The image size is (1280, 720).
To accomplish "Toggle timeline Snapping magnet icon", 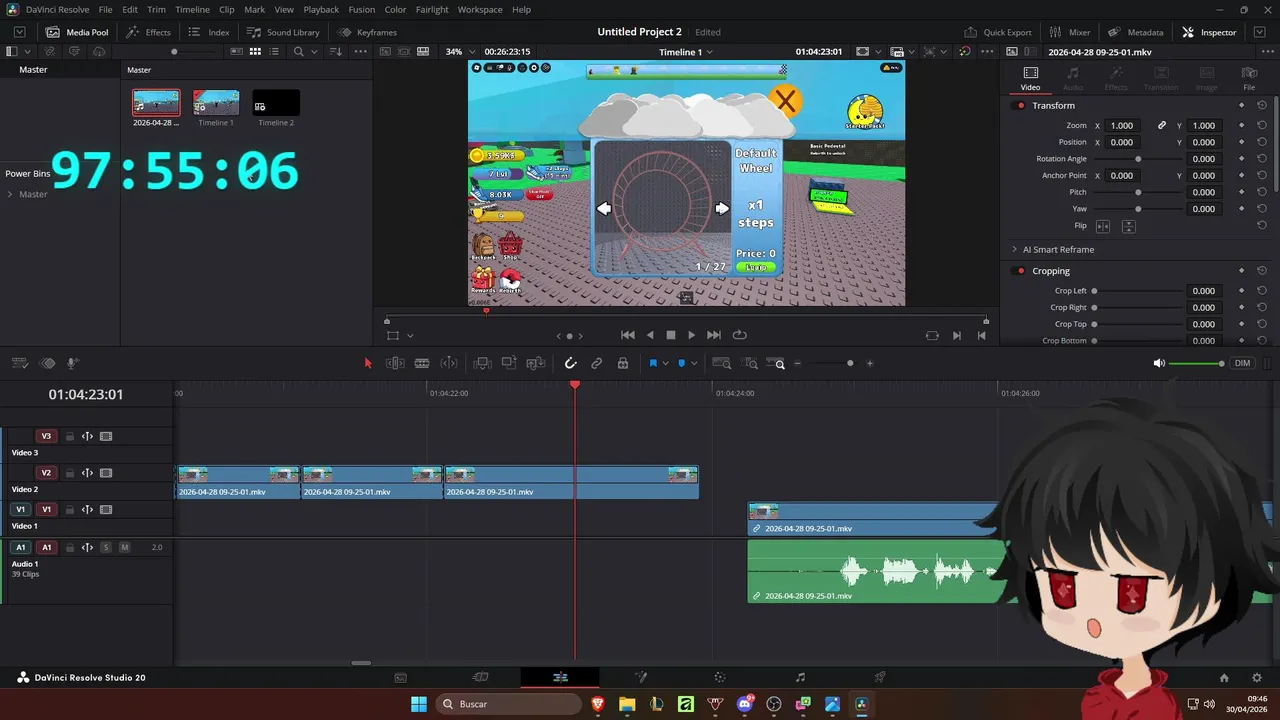I will pyautogui.click(x=570, y=363).
